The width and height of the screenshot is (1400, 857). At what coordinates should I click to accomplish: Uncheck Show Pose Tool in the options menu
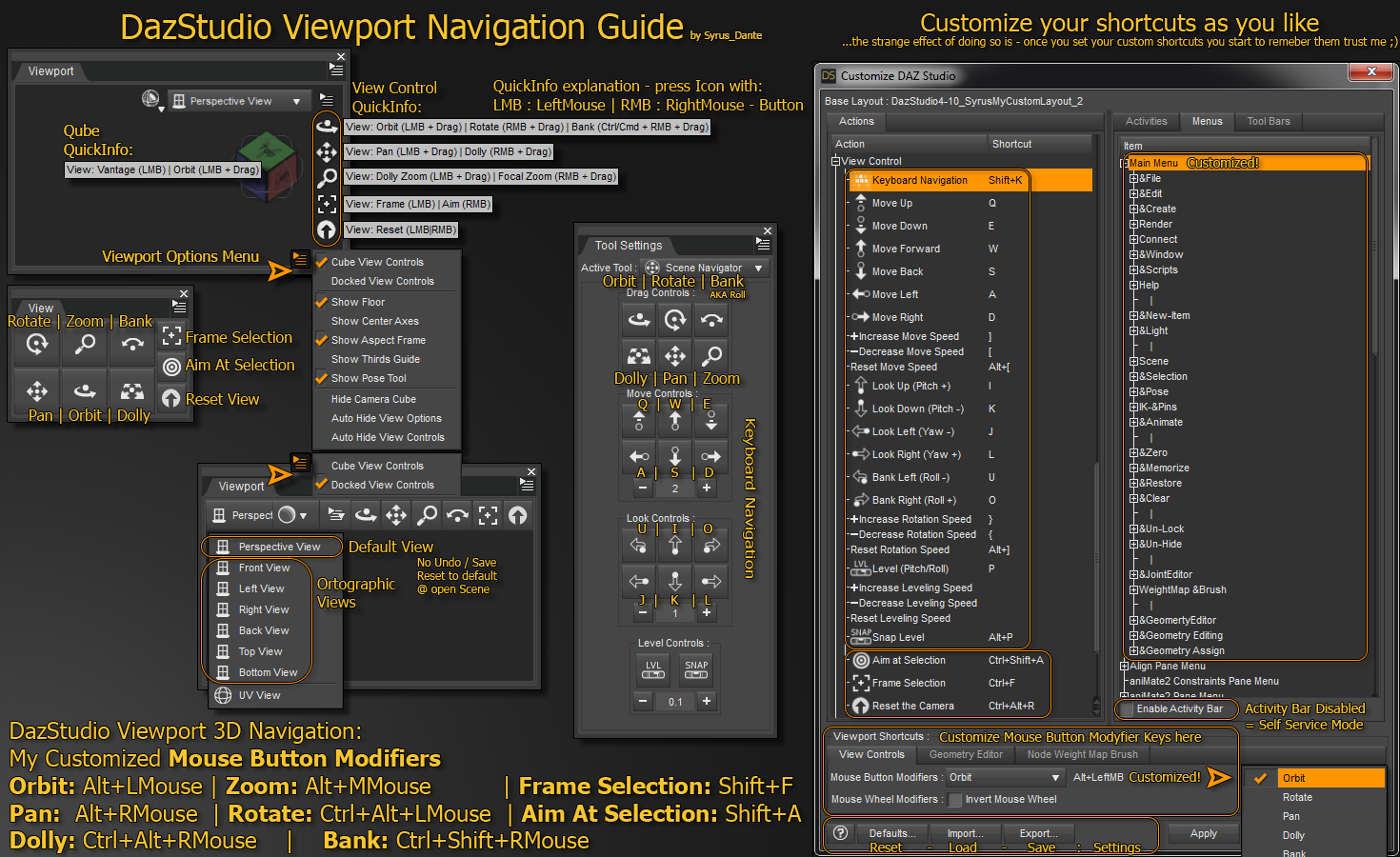369,378
